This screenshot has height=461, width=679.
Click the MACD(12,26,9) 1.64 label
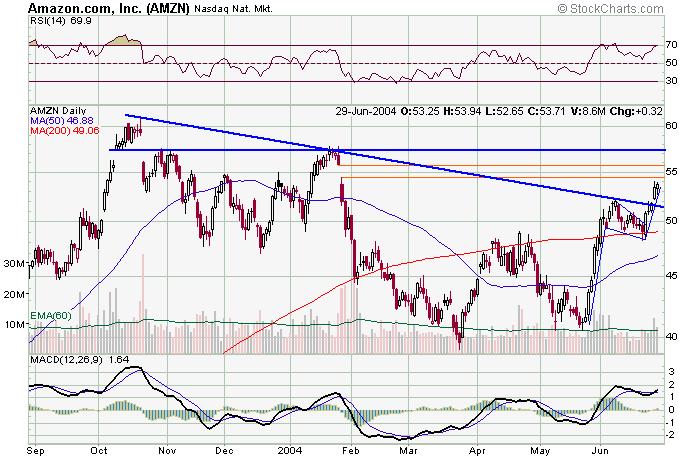pos(79,359)
